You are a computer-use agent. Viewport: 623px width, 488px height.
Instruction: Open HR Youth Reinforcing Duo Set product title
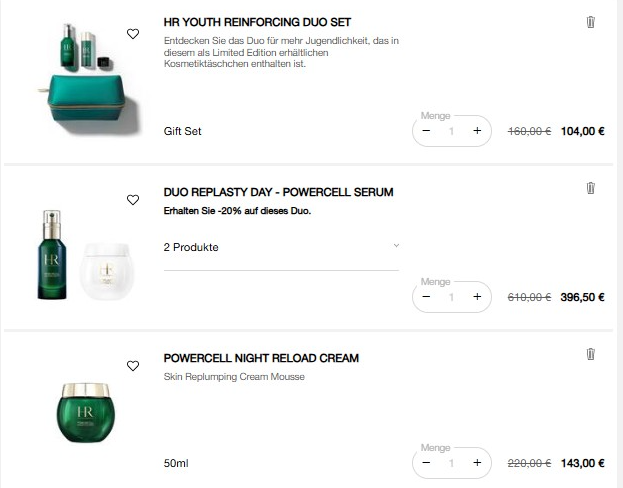[257, 22]
